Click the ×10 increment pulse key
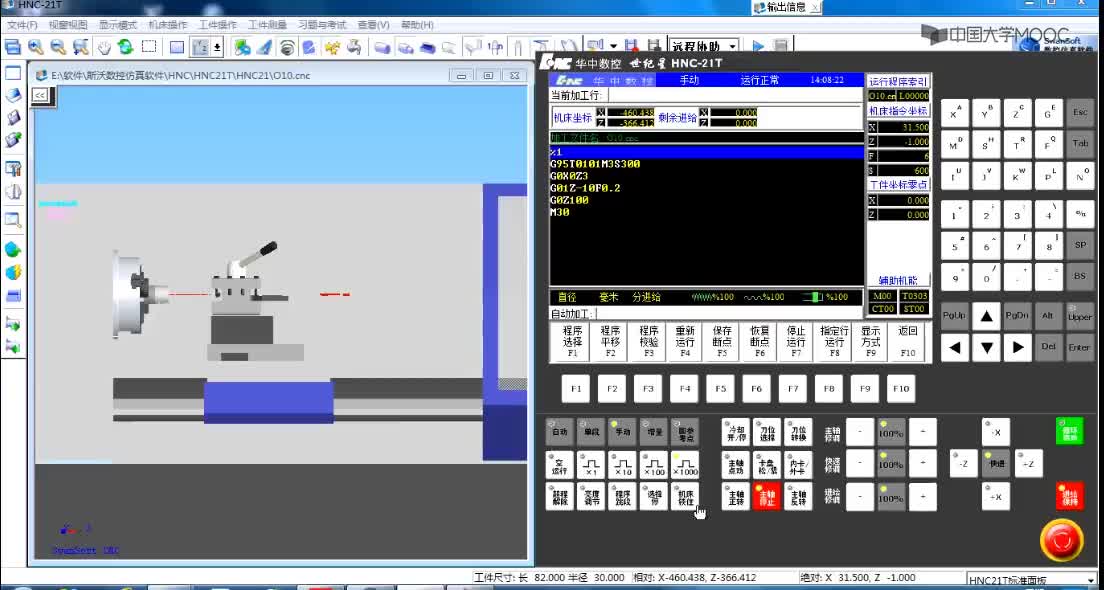The height and width of the screenshot is (590, 1104). pyautogui.click(x=622, y=465)
